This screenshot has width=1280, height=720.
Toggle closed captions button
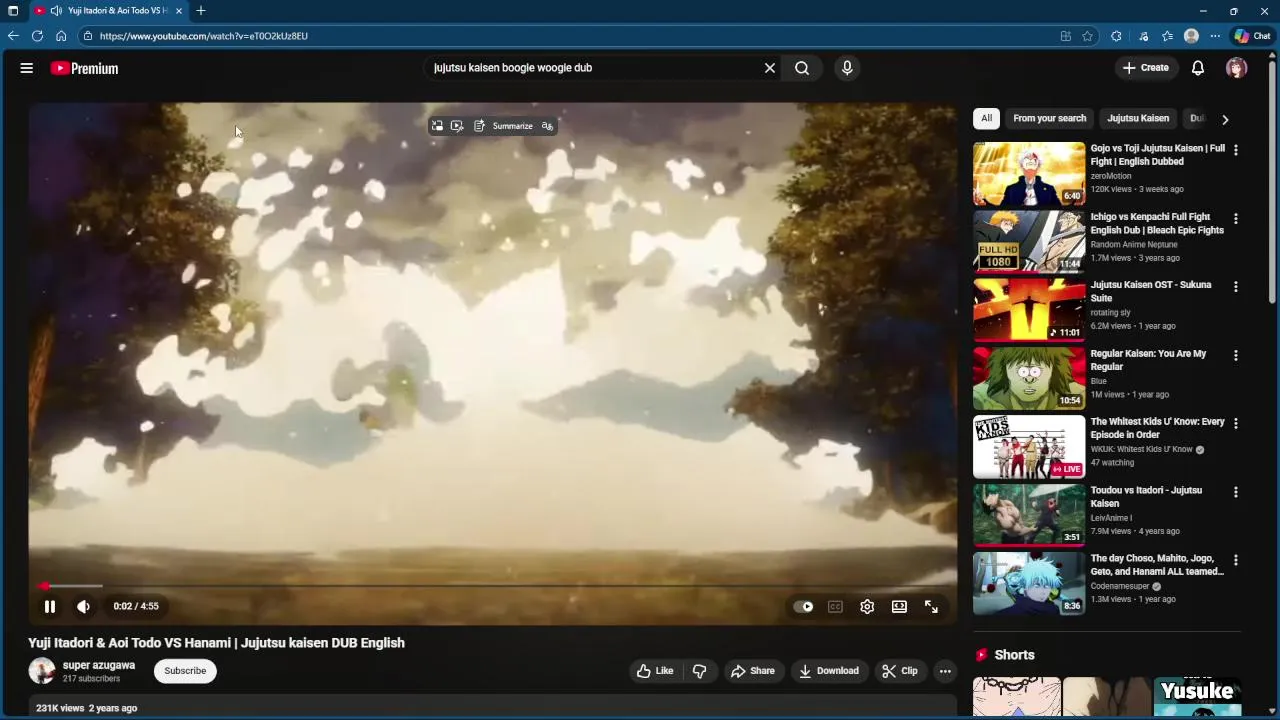click(x=835, y=606)
